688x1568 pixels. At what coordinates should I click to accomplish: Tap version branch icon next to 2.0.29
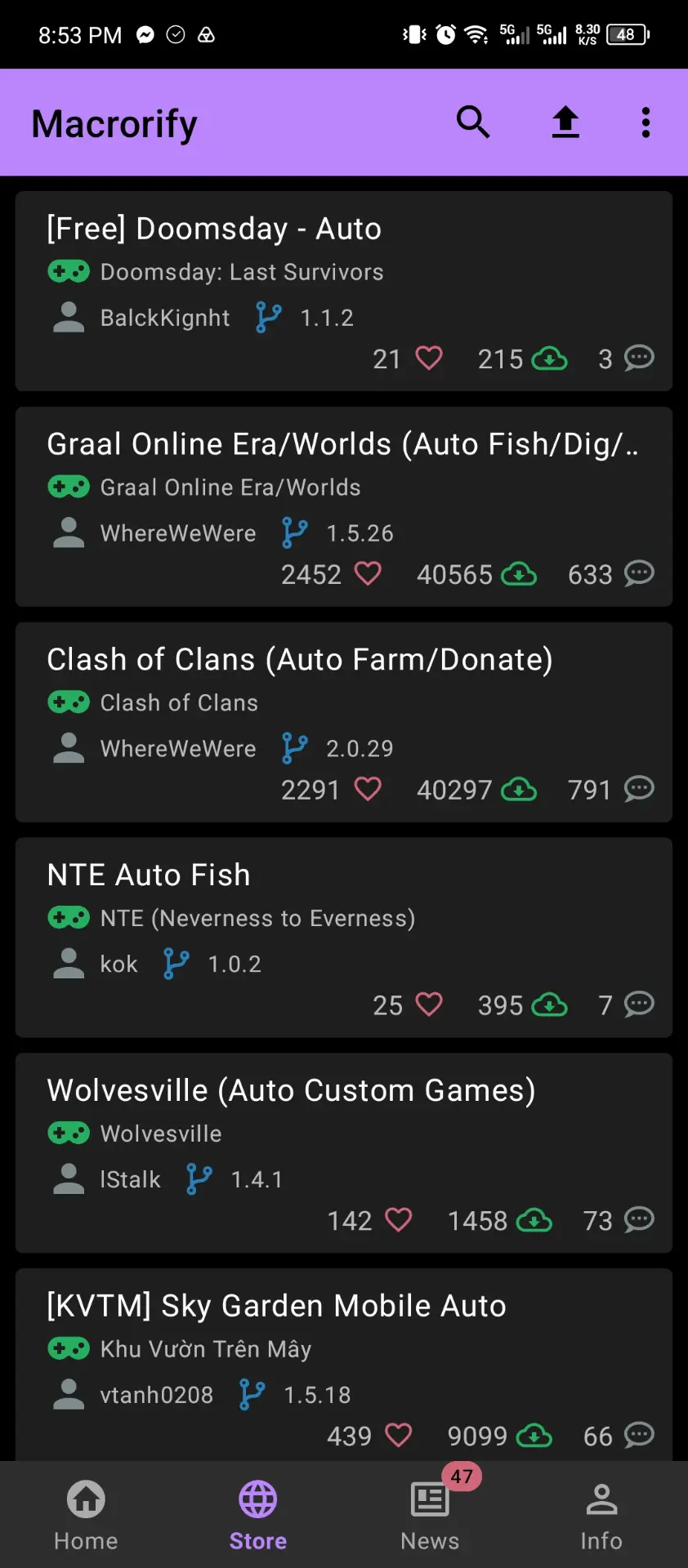[x=294, y=748]
